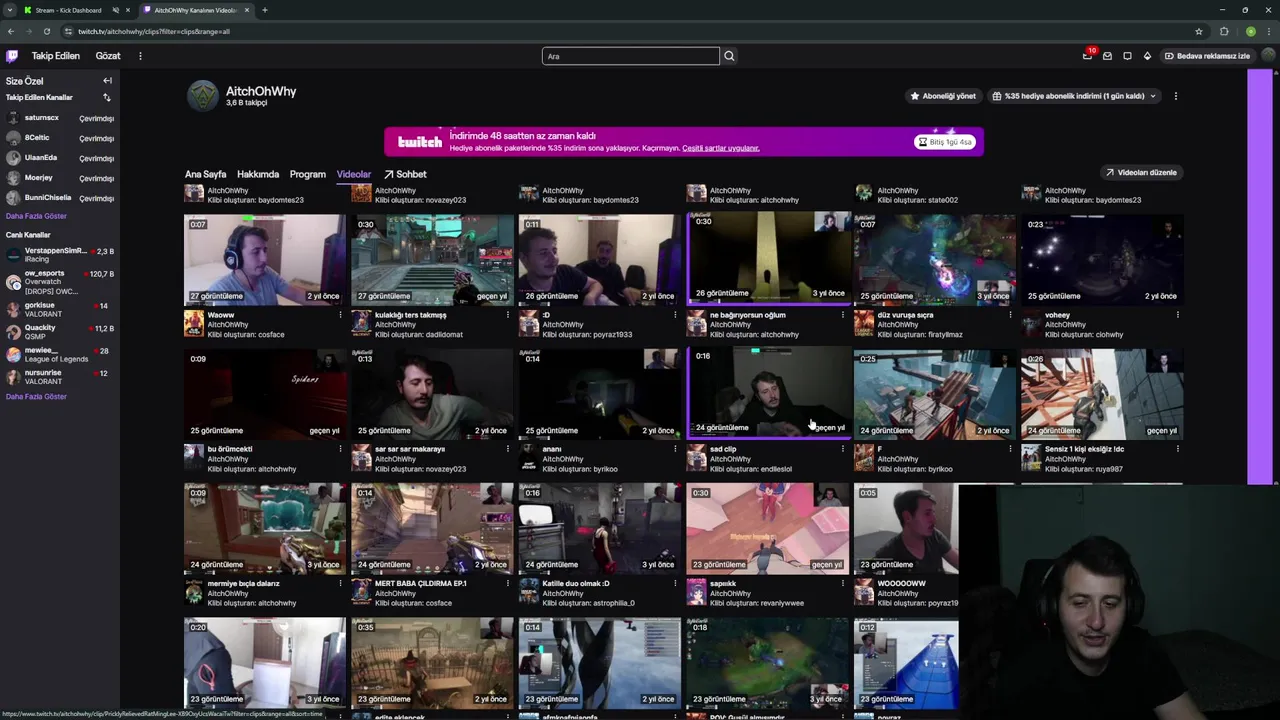Click the browser address bar URL
Image resolution: width=1280 pixels, height=720 pixels.
pyautogui.click(x=154, y=31)
